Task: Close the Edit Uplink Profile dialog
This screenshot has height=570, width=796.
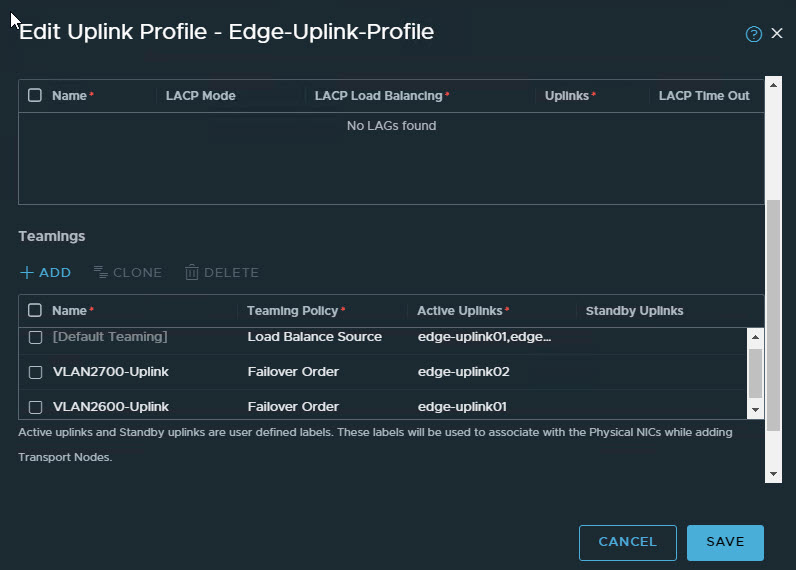Action: 777,34
